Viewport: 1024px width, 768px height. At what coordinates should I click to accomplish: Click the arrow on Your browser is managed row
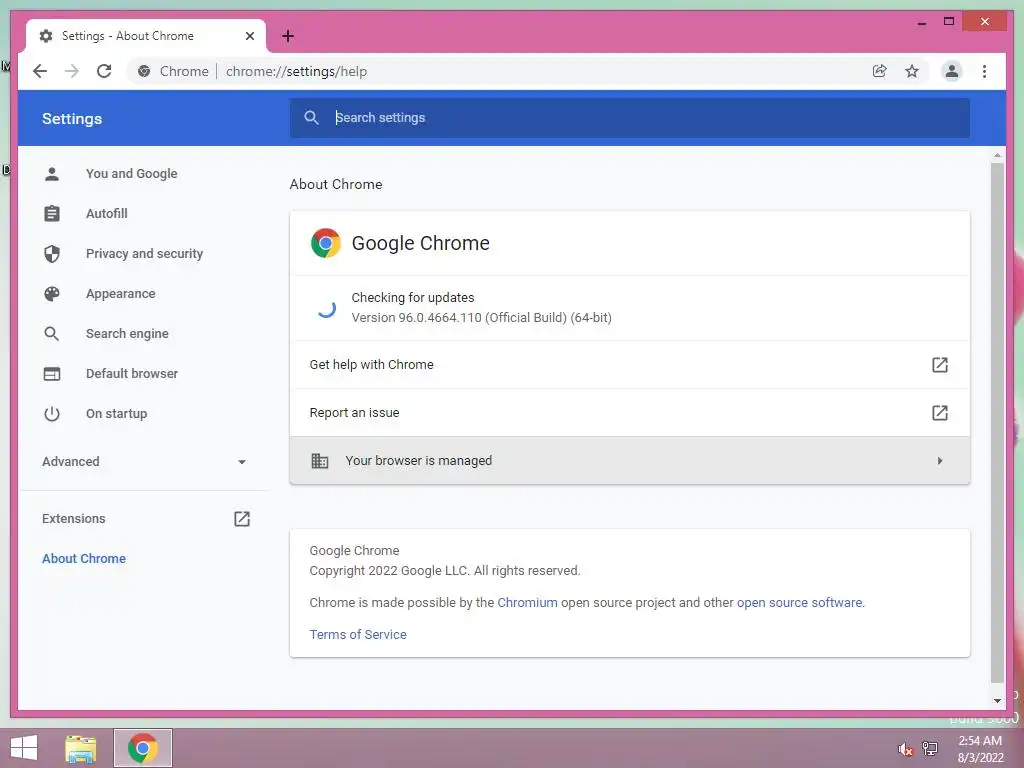pos(940,461)
